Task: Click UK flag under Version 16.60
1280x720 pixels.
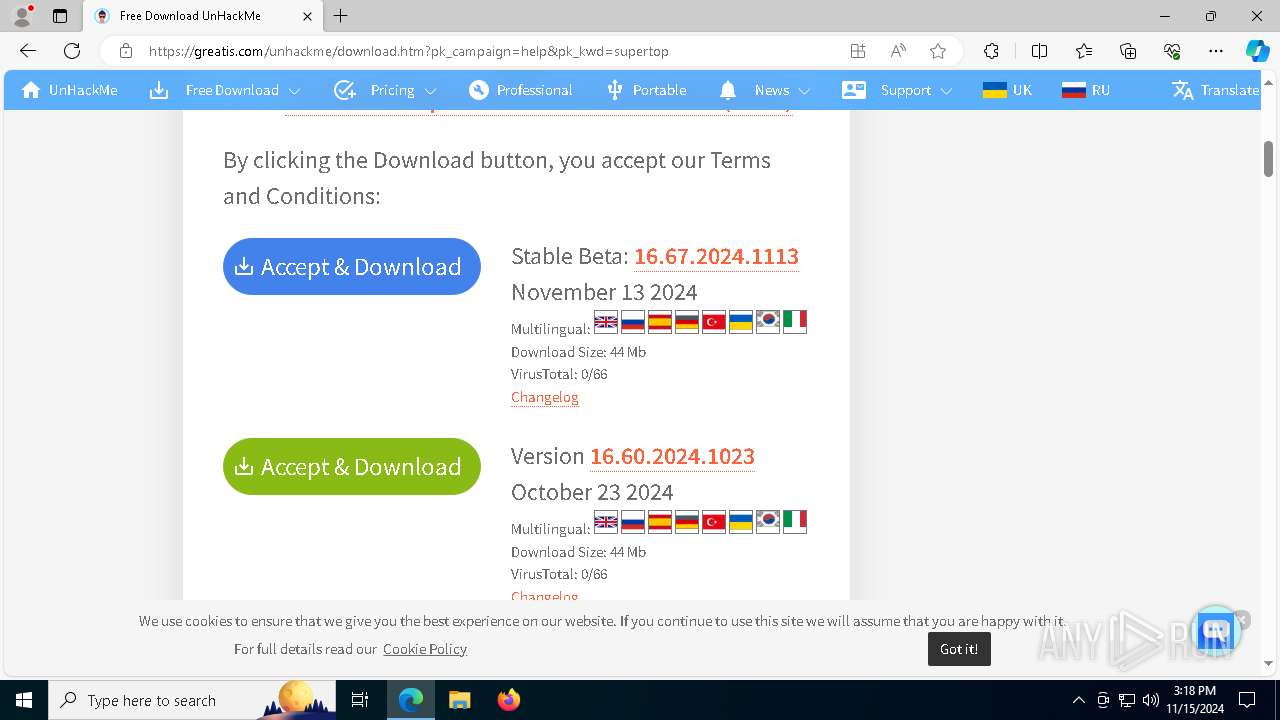Action: [x=606, y=521]
